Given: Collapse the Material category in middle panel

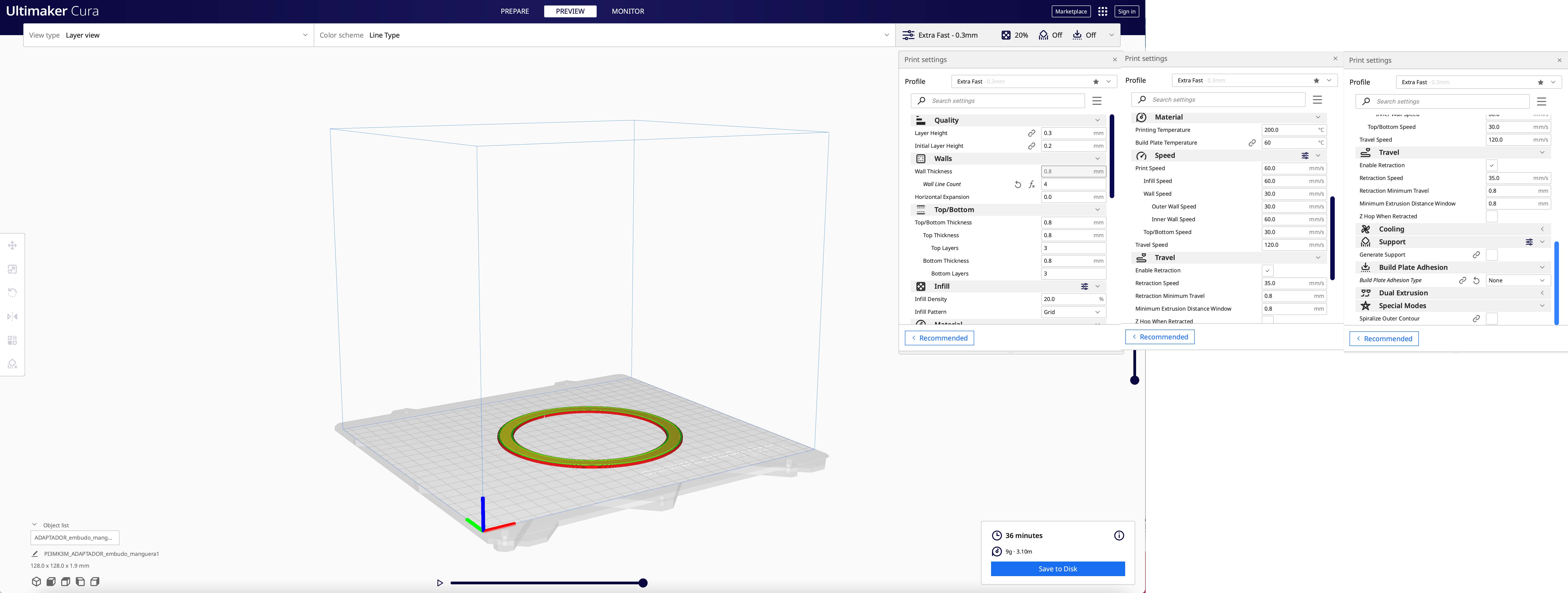Looking at the screenshot, I should tap(1229, 117).
